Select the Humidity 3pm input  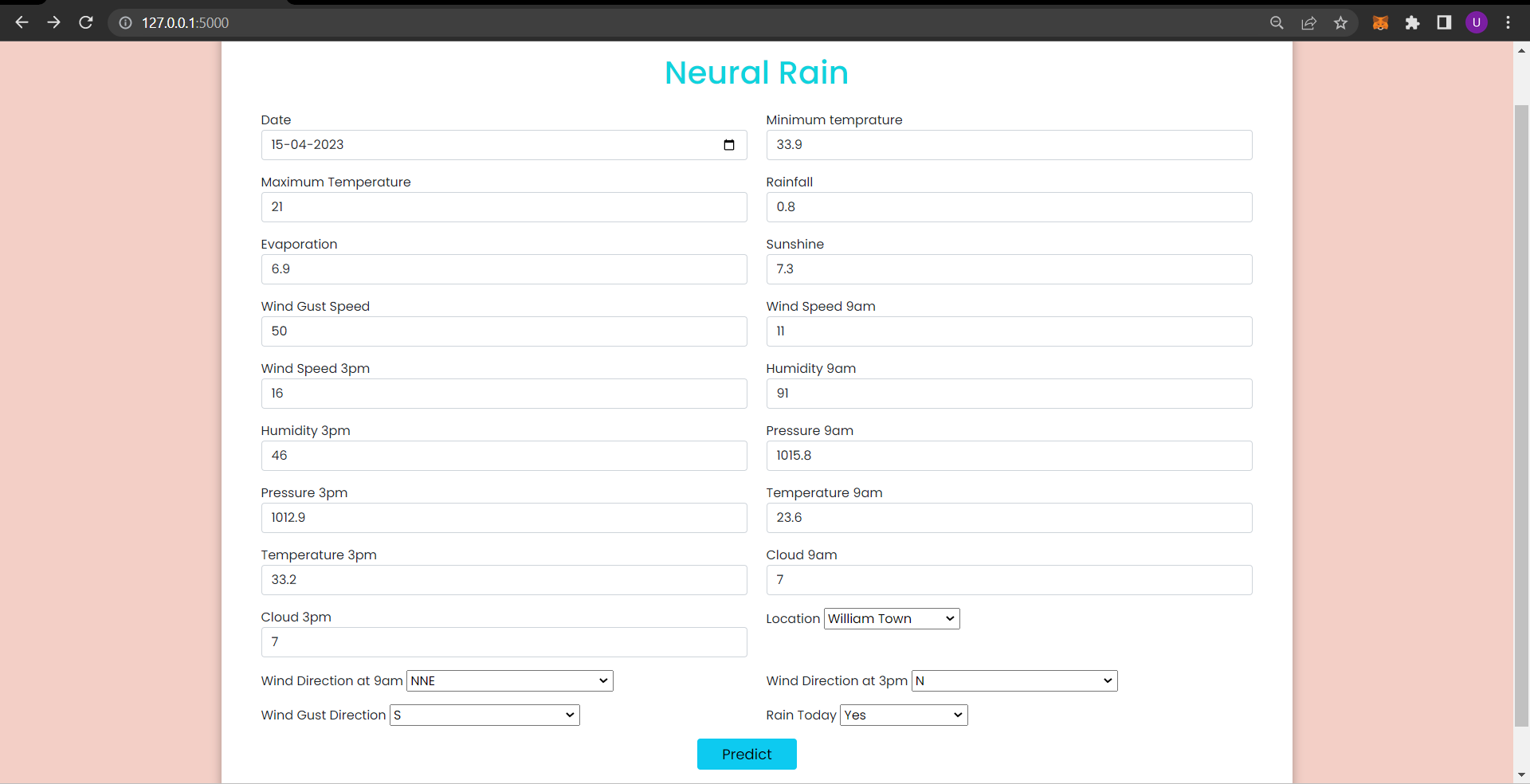504,456
